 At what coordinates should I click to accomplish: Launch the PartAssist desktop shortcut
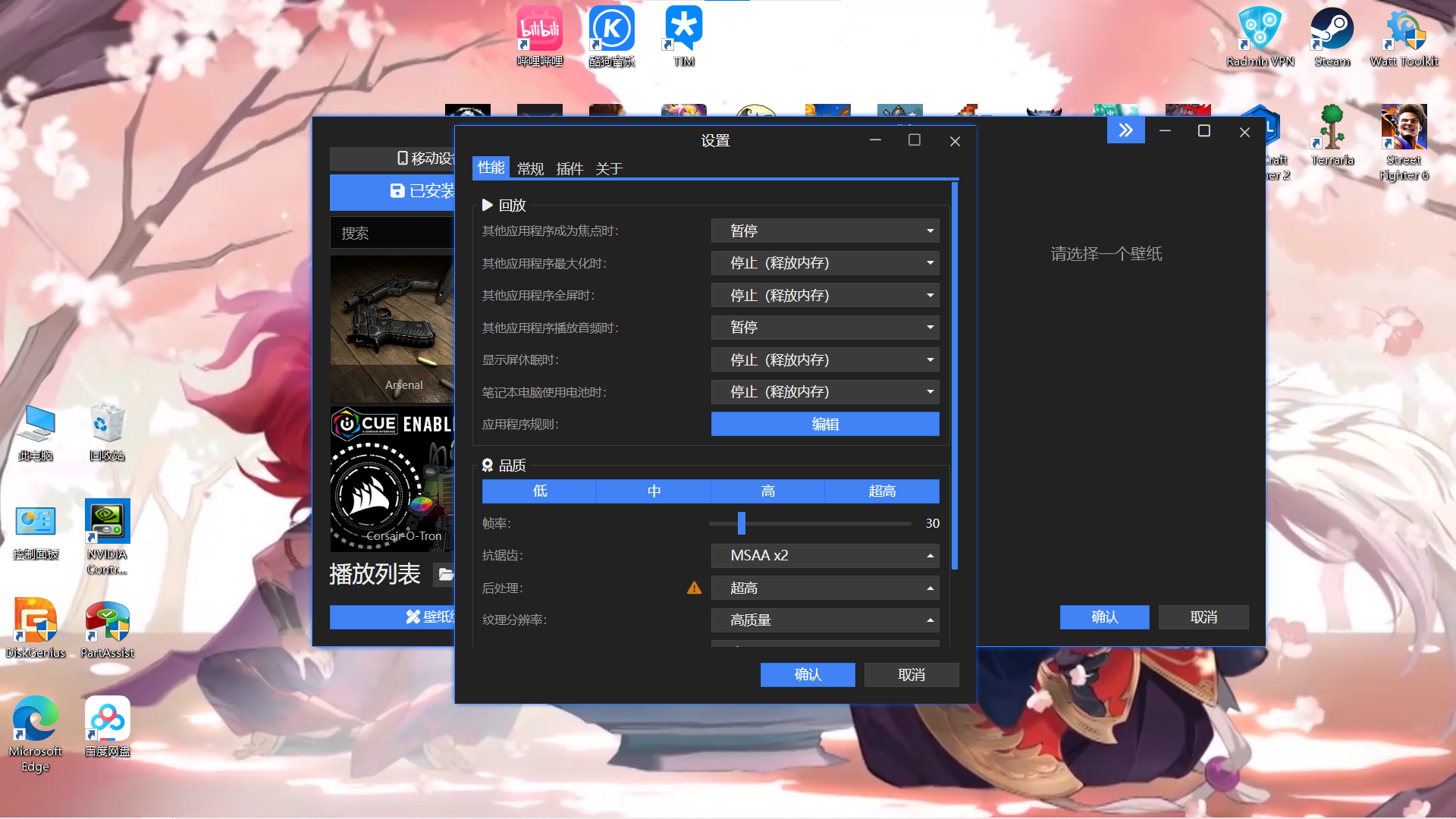point(107,628)
